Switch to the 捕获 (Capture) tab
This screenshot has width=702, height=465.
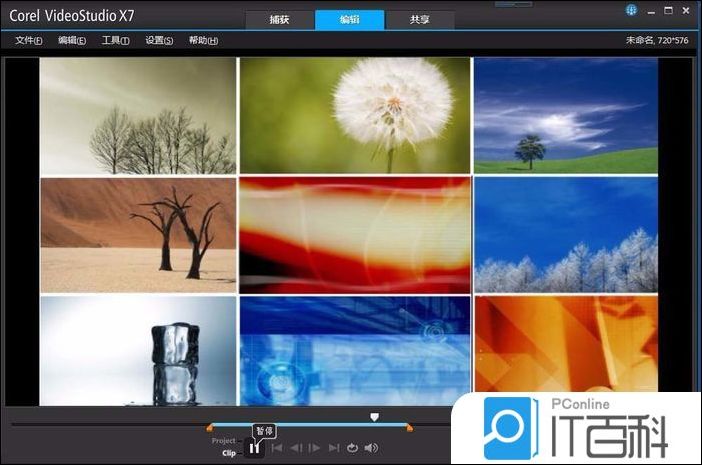280,20
